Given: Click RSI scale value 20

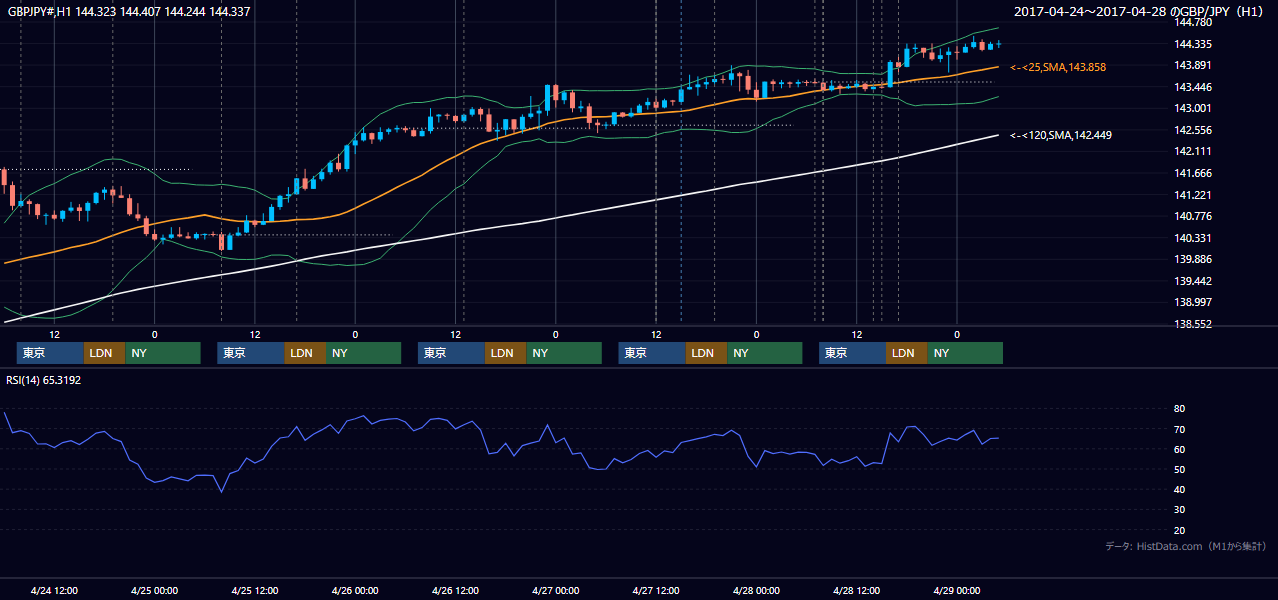Looking at the screenshot, I should (1180, 530).
